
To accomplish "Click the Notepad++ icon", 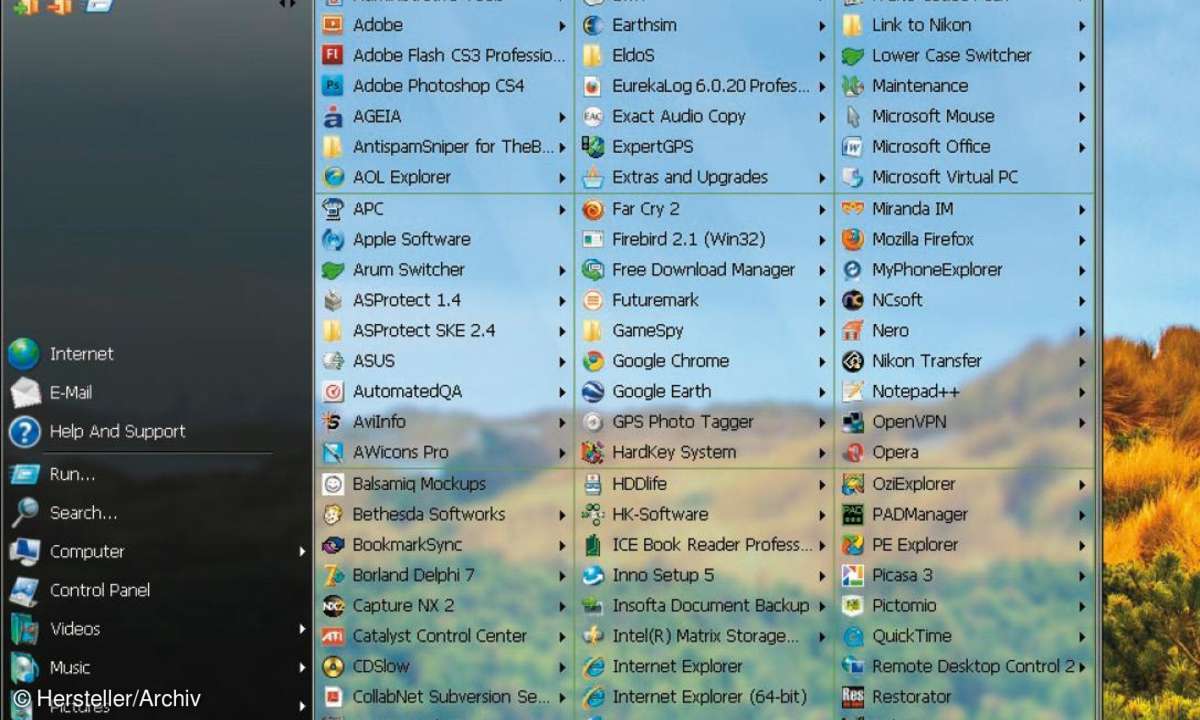I will [x=852, y=392].
